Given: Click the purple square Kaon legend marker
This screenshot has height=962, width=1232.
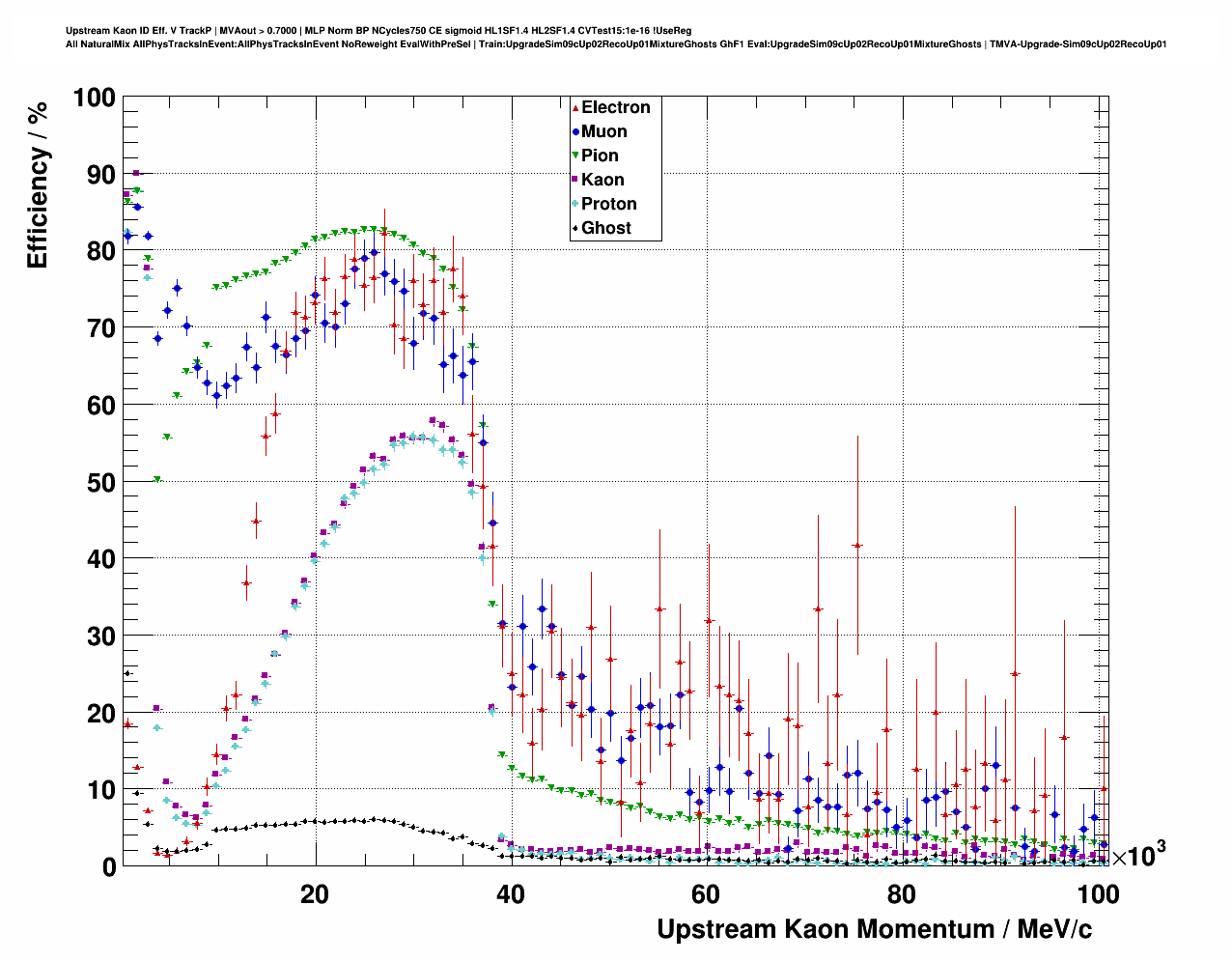Looking at the screenshot, I should (x=576, y=181).
